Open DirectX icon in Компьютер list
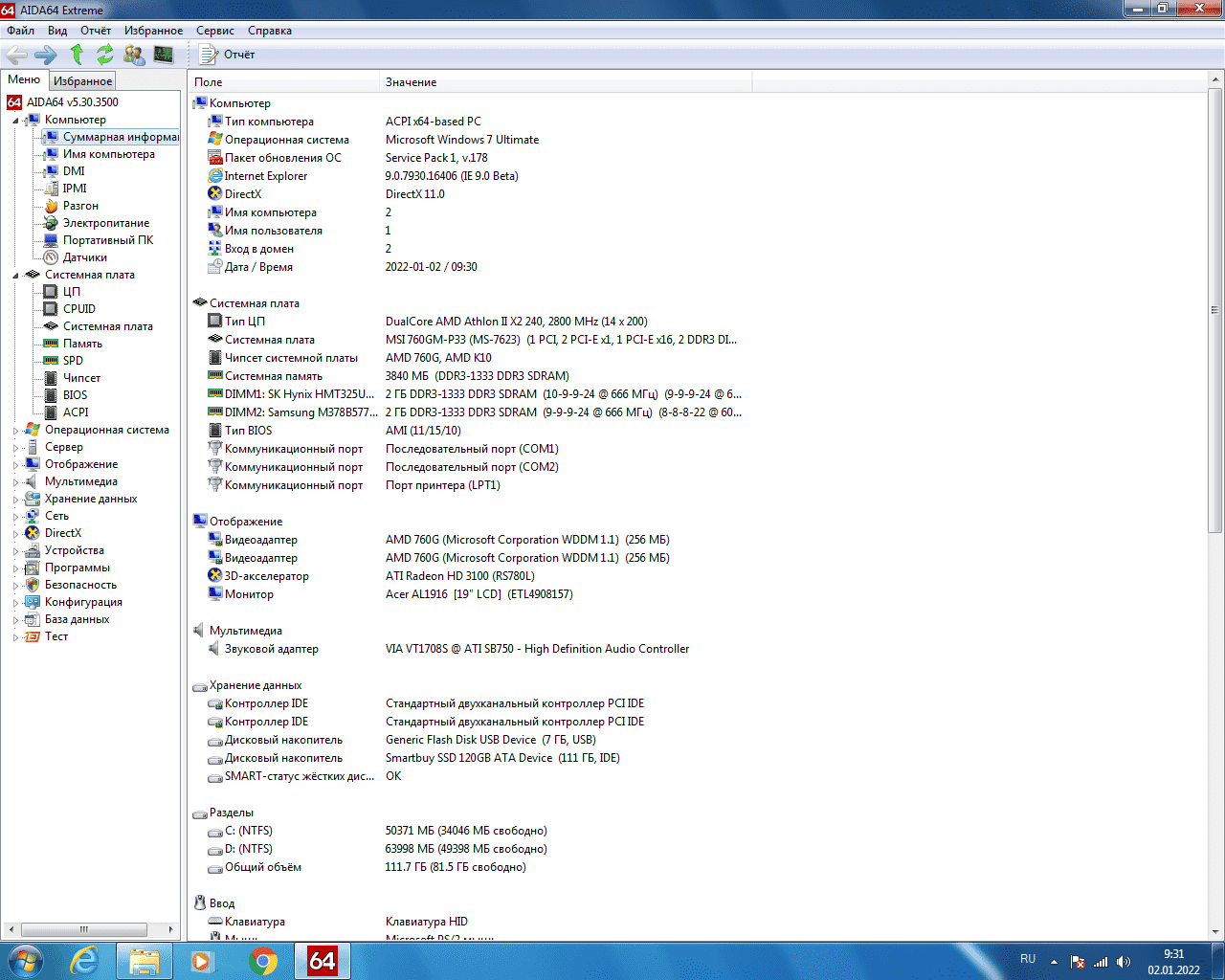 [x=215, y=193]
